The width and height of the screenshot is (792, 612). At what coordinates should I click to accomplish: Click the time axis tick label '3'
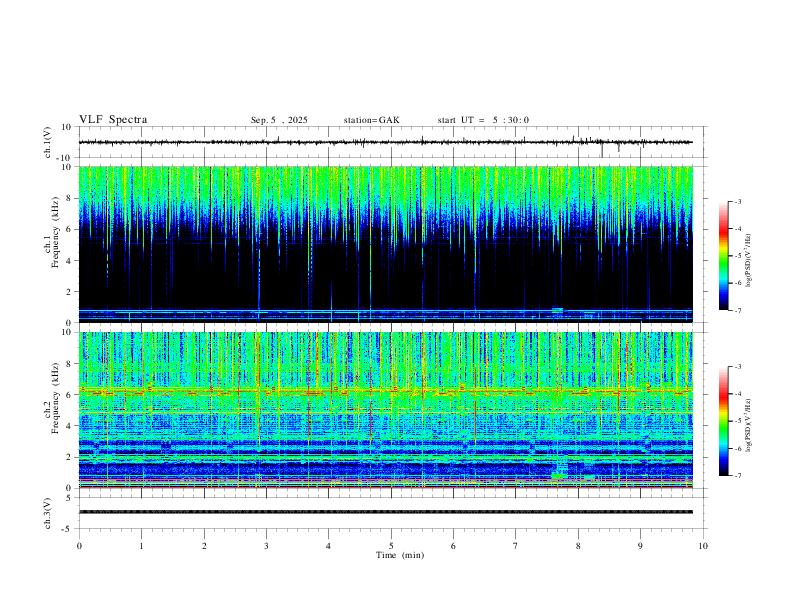[266, 546]
